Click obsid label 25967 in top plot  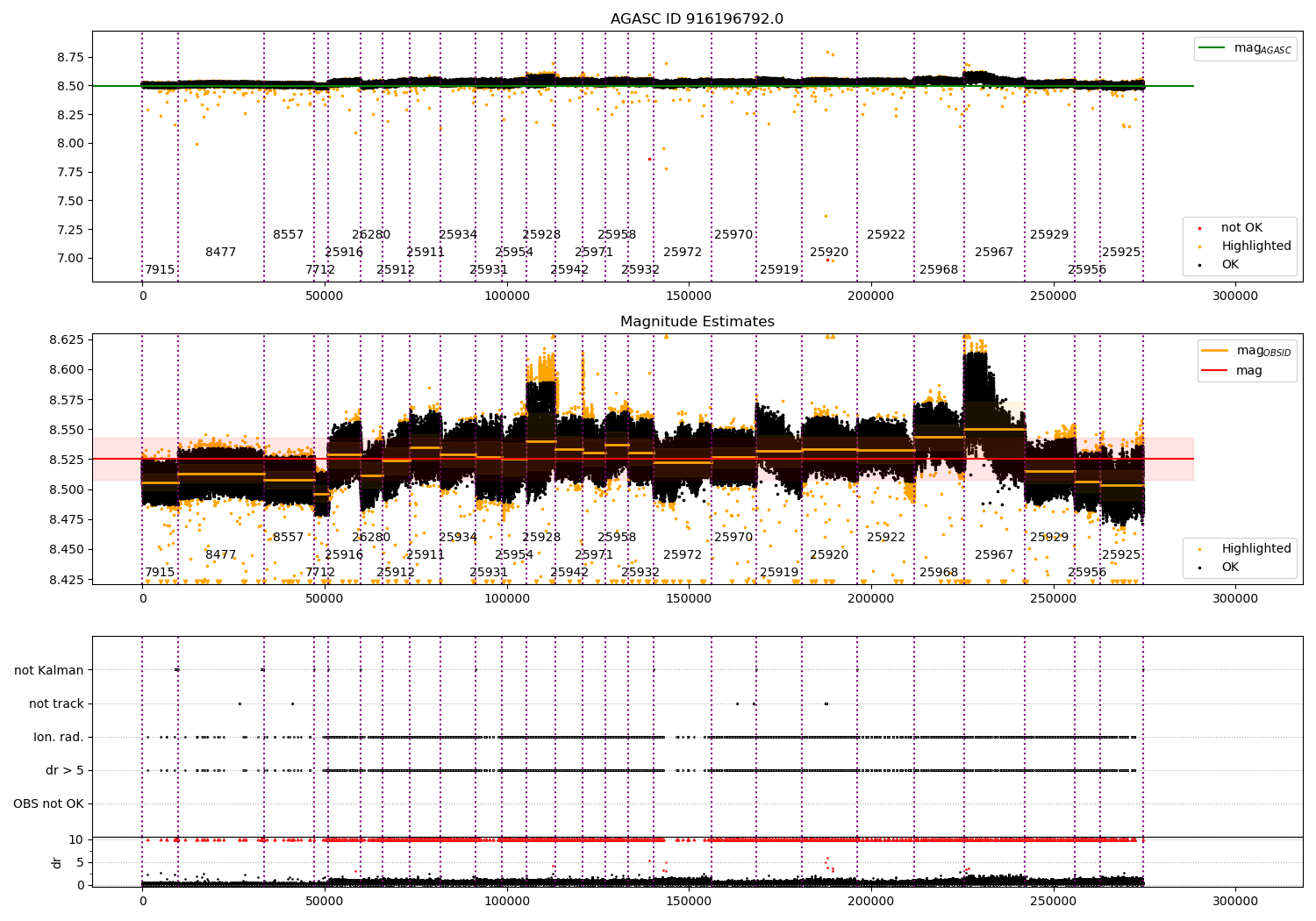point(994,252)
